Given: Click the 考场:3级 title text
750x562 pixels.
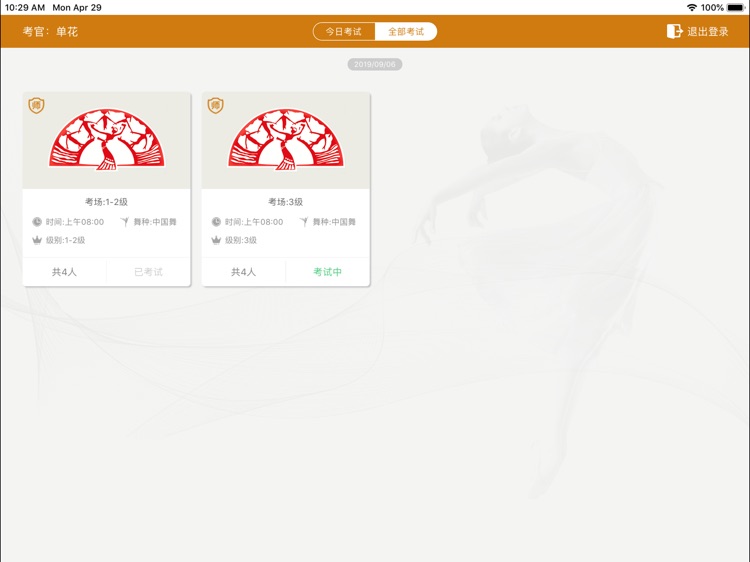Looking at the screenshot, I should (286, 202).
